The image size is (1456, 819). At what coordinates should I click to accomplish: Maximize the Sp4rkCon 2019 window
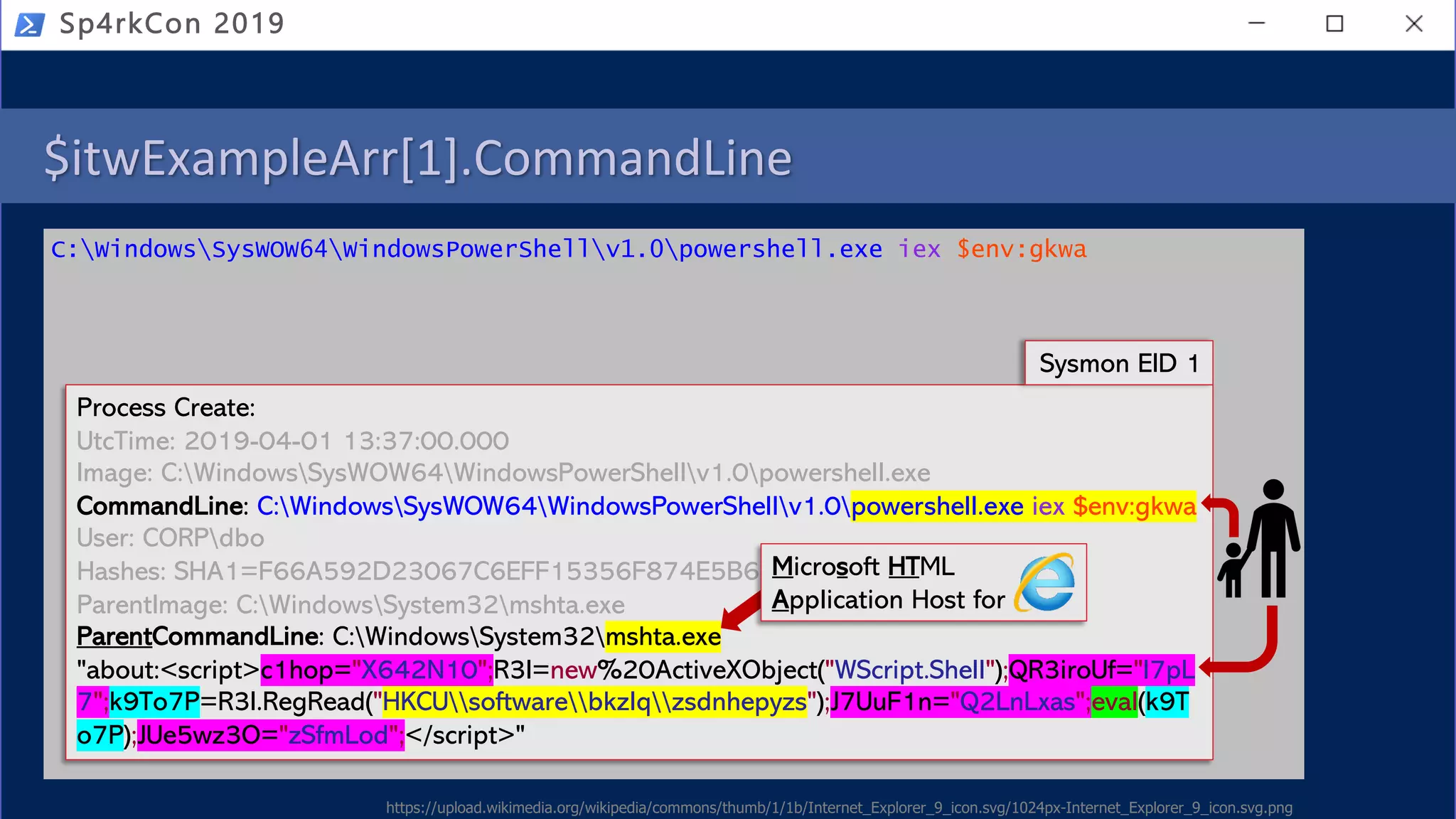(x=1335, y=23)
